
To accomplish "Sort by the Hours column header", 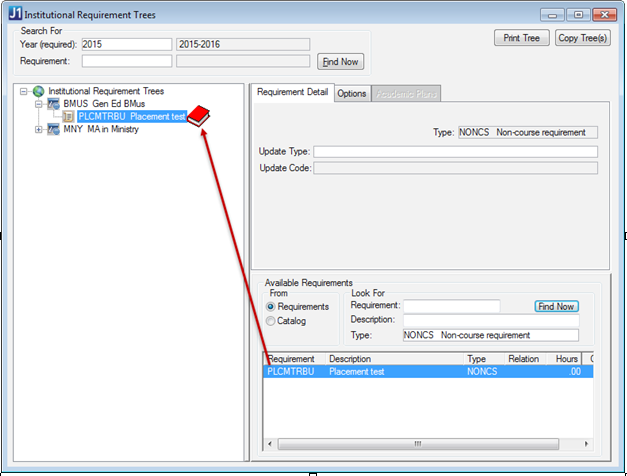I will pos(563,359).
